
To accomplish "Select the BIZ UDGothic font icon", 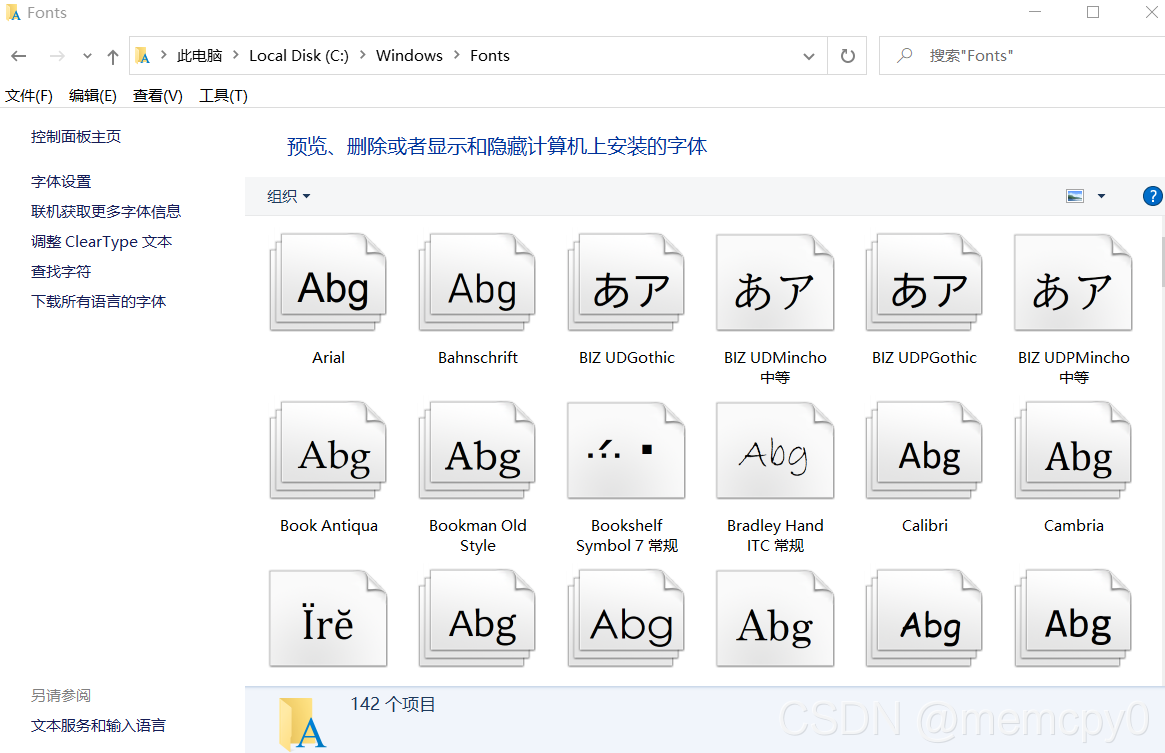I will 626,282.
